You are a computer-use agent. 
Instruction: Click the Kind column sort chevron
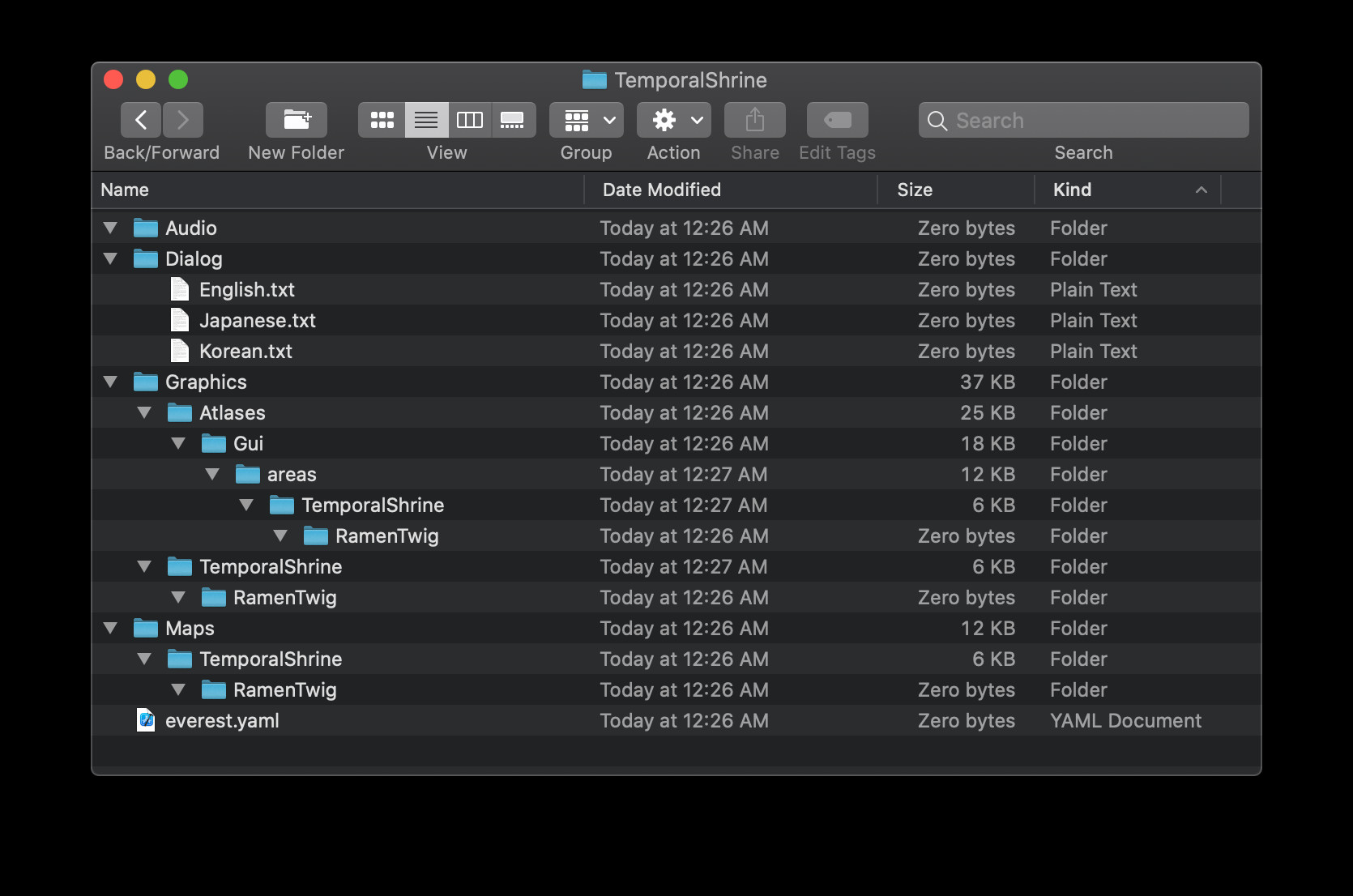pyautogui.click(x=1201, y=190)
